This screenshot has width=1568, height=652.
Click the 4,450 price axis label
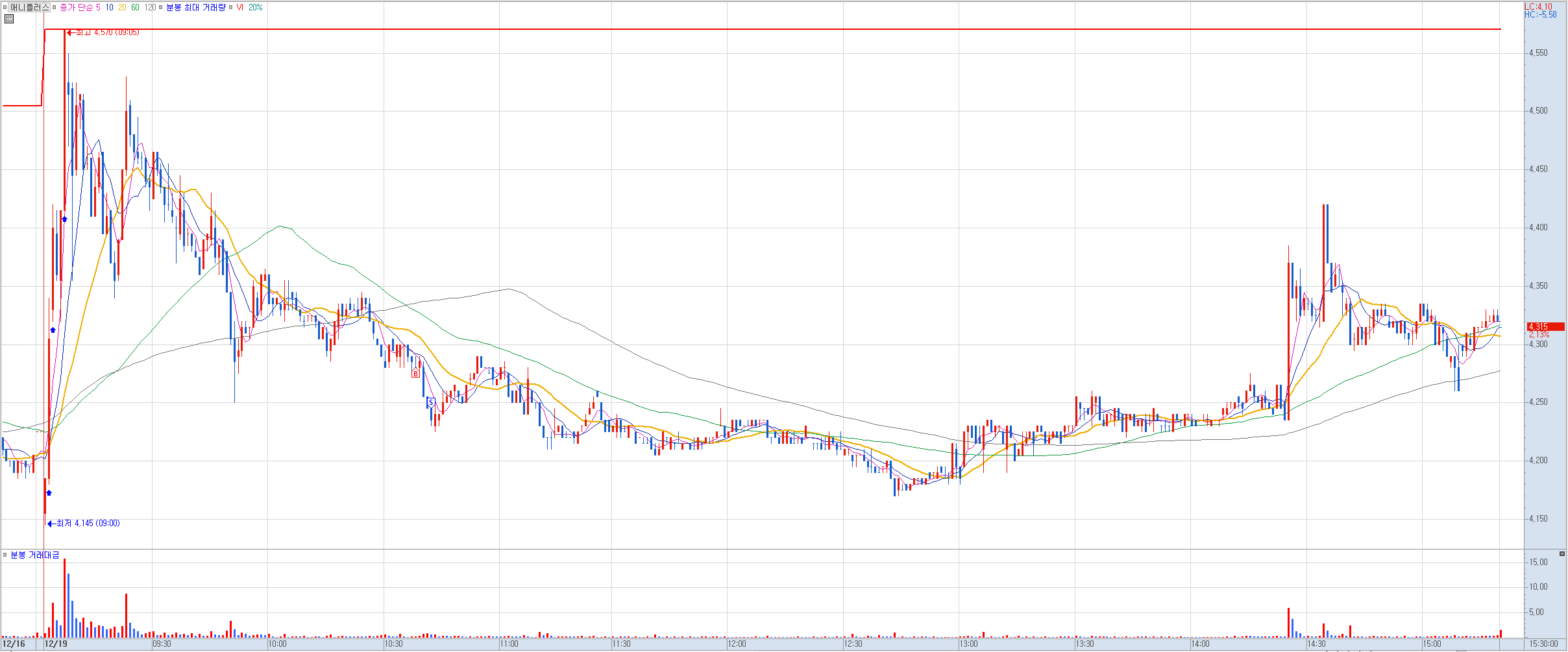pos(1538,169)
